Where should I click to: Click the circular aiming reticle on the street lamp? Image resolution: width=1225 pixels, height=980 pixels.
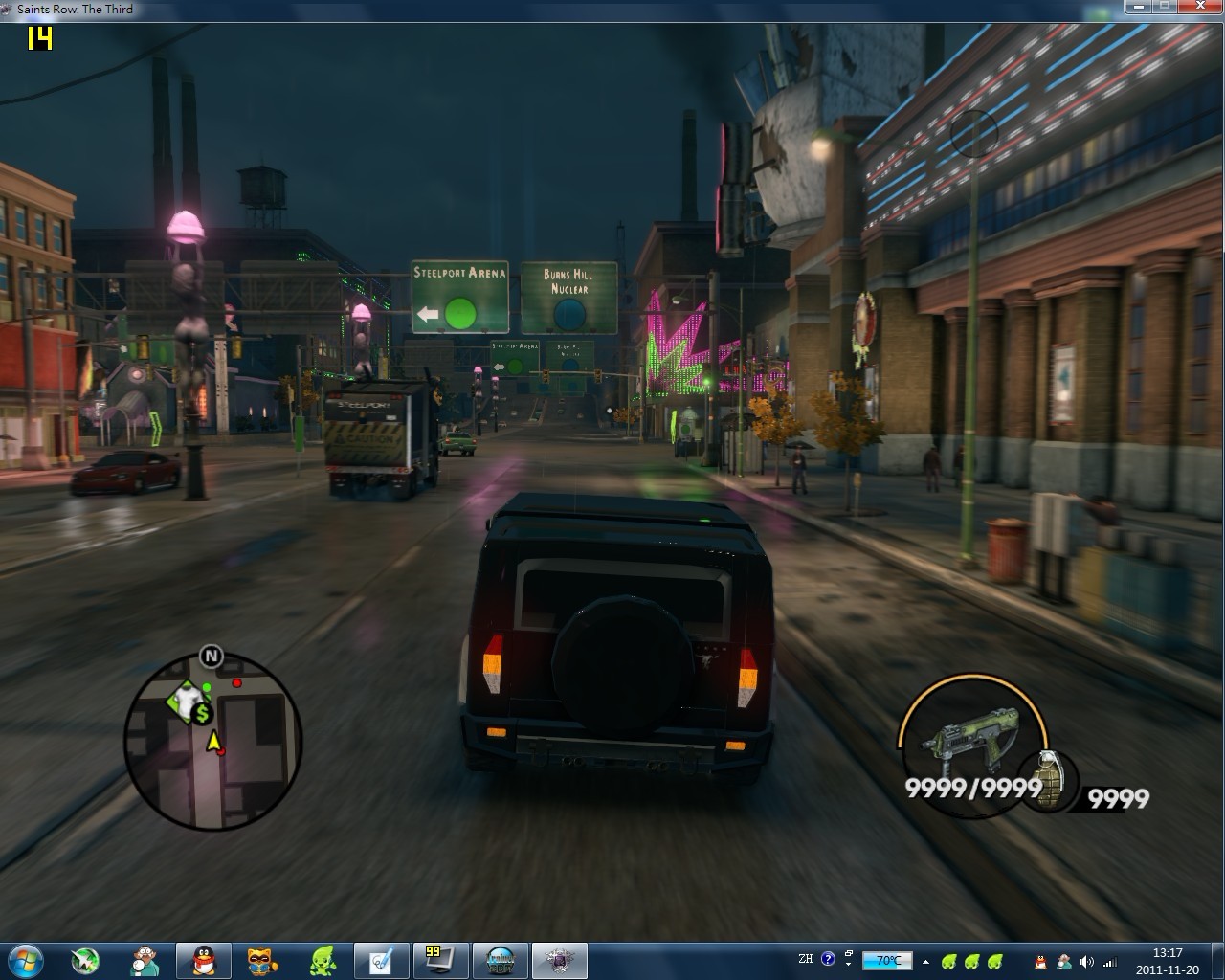pyautogui.click(x=973, y=133)
